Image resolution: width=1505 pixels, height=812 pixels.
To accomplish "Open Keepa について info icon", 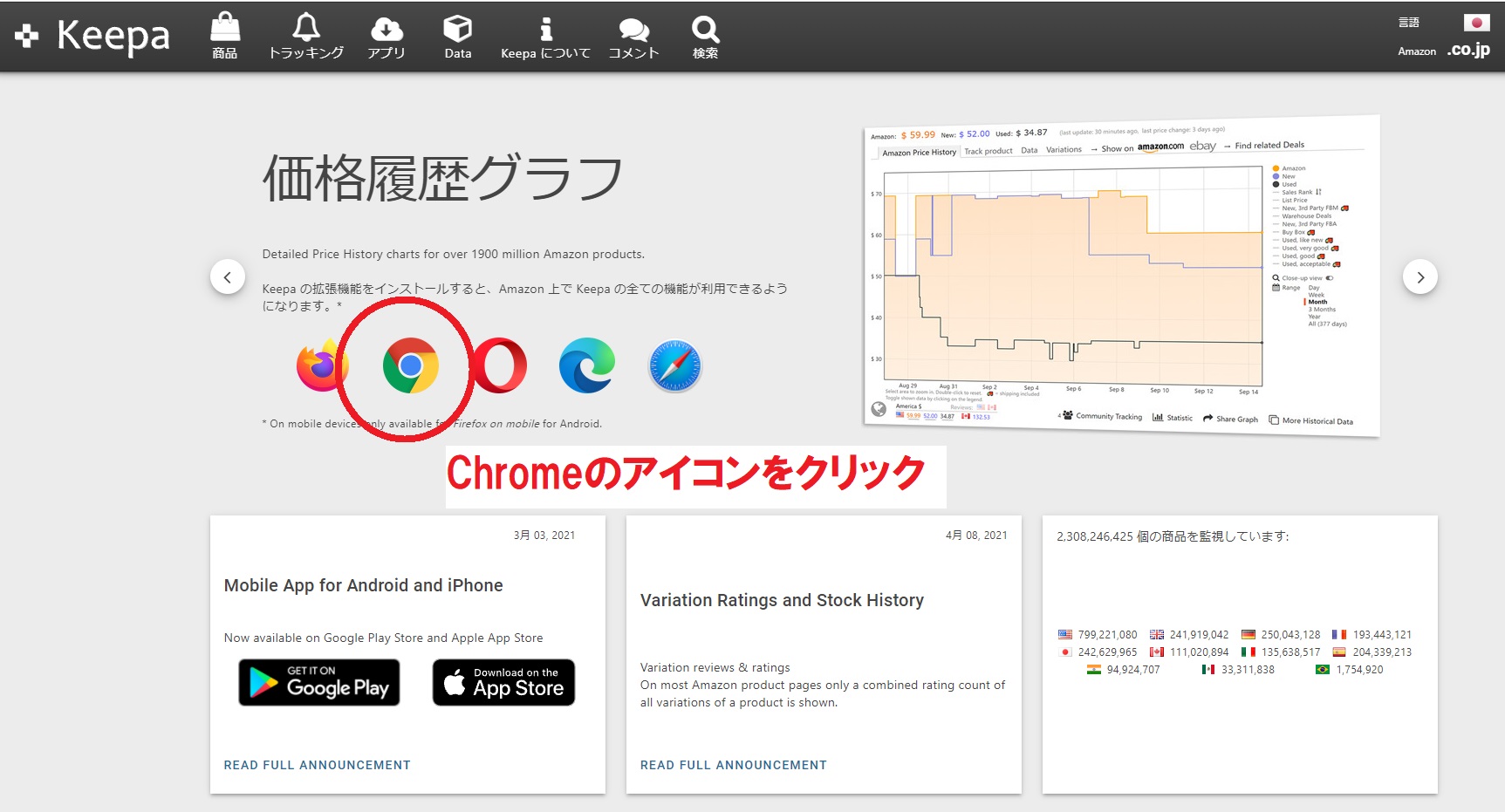I will point(545,36).
